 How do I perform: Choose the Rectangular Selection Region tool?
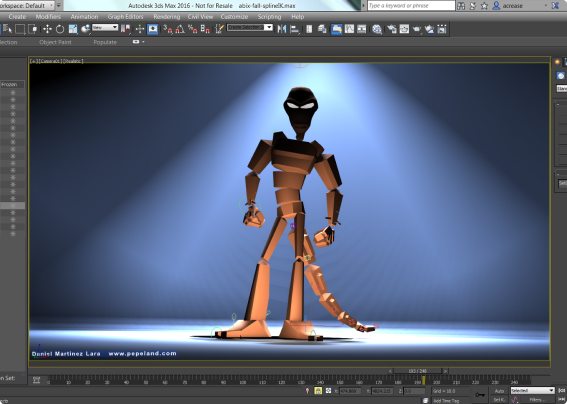[20, 29]
